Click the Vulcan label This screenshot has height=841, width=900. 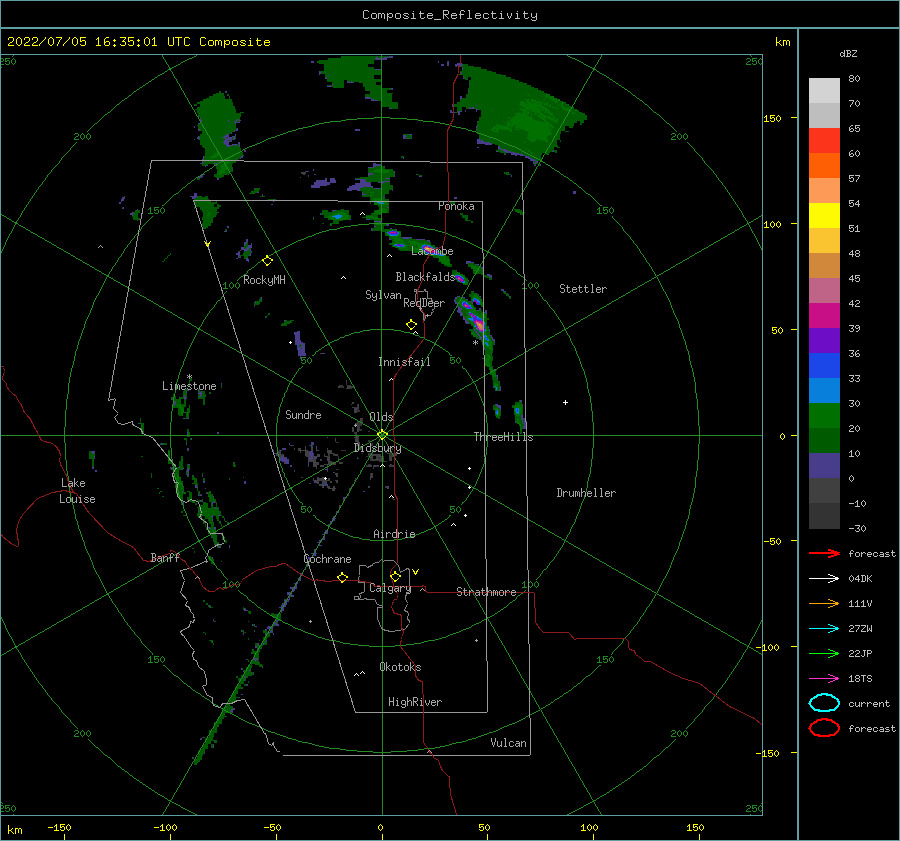[x=508, y=743]
